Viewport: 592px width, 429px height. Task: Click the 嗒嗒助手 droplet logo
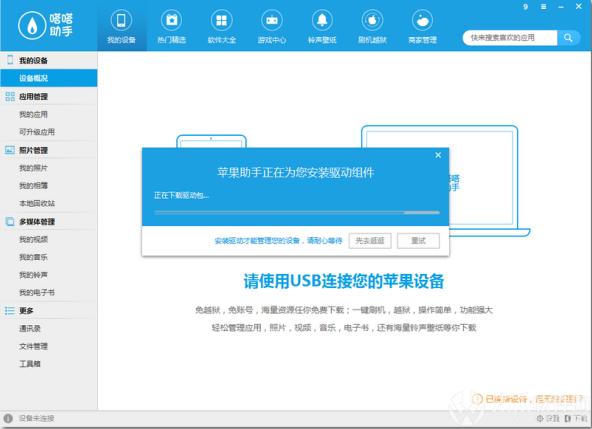[32, 26]
